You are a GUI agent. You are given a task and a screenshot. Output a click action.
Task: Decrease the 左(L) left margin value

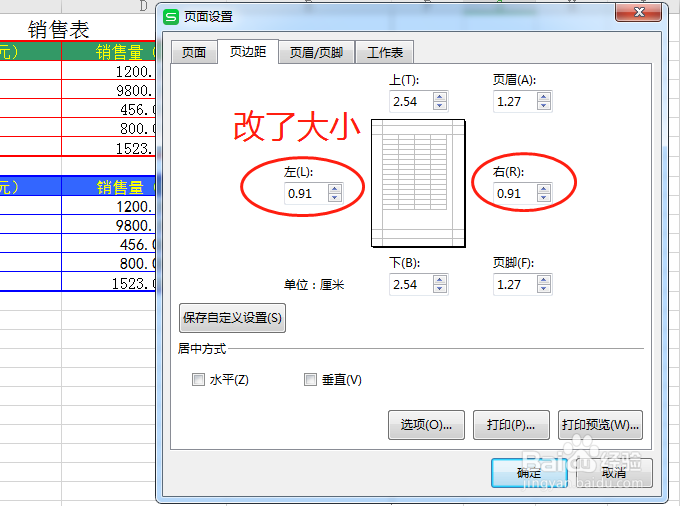(334, 198)
